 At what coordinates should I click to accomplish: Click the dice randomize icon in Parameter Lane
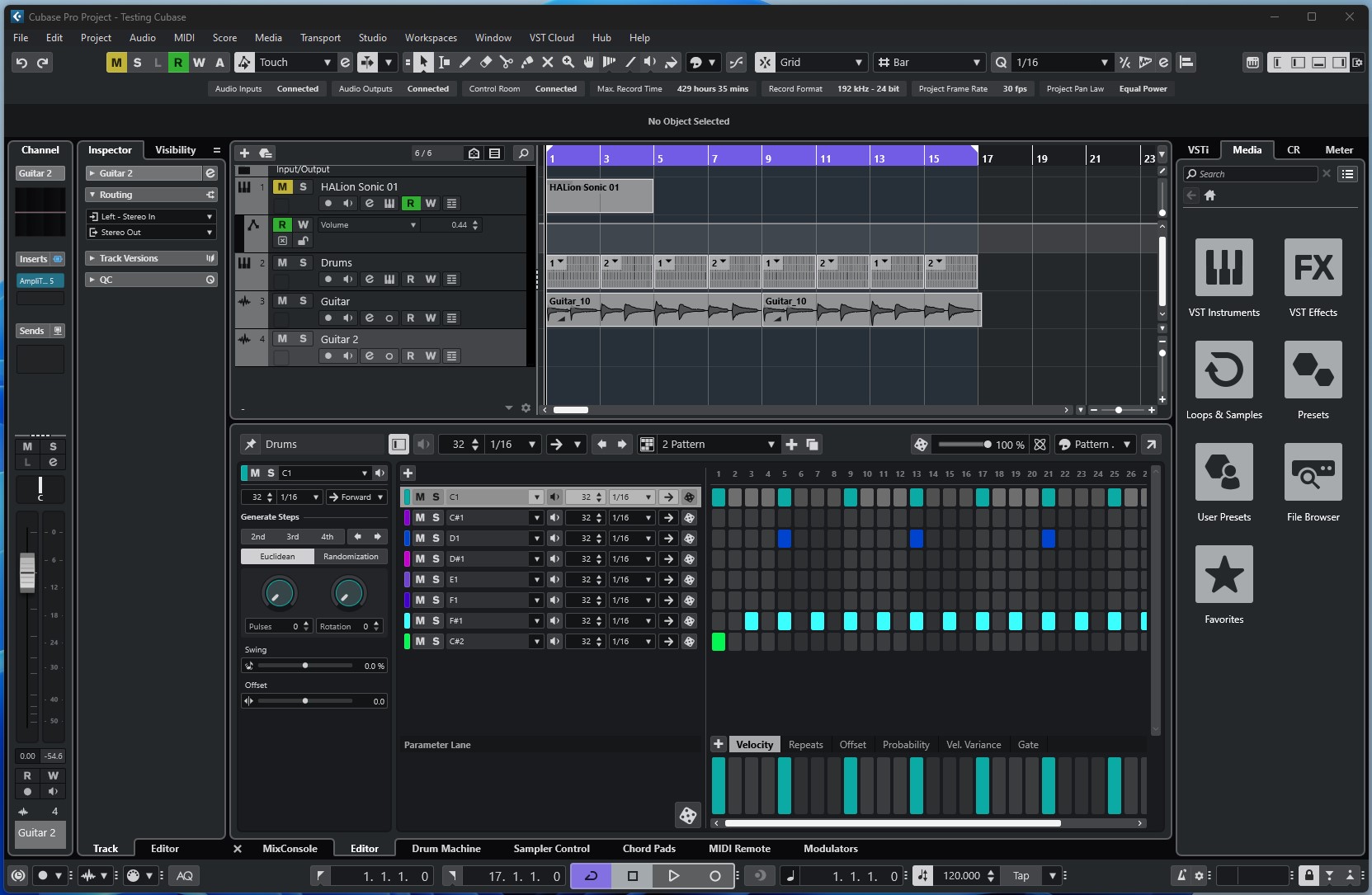687,816
